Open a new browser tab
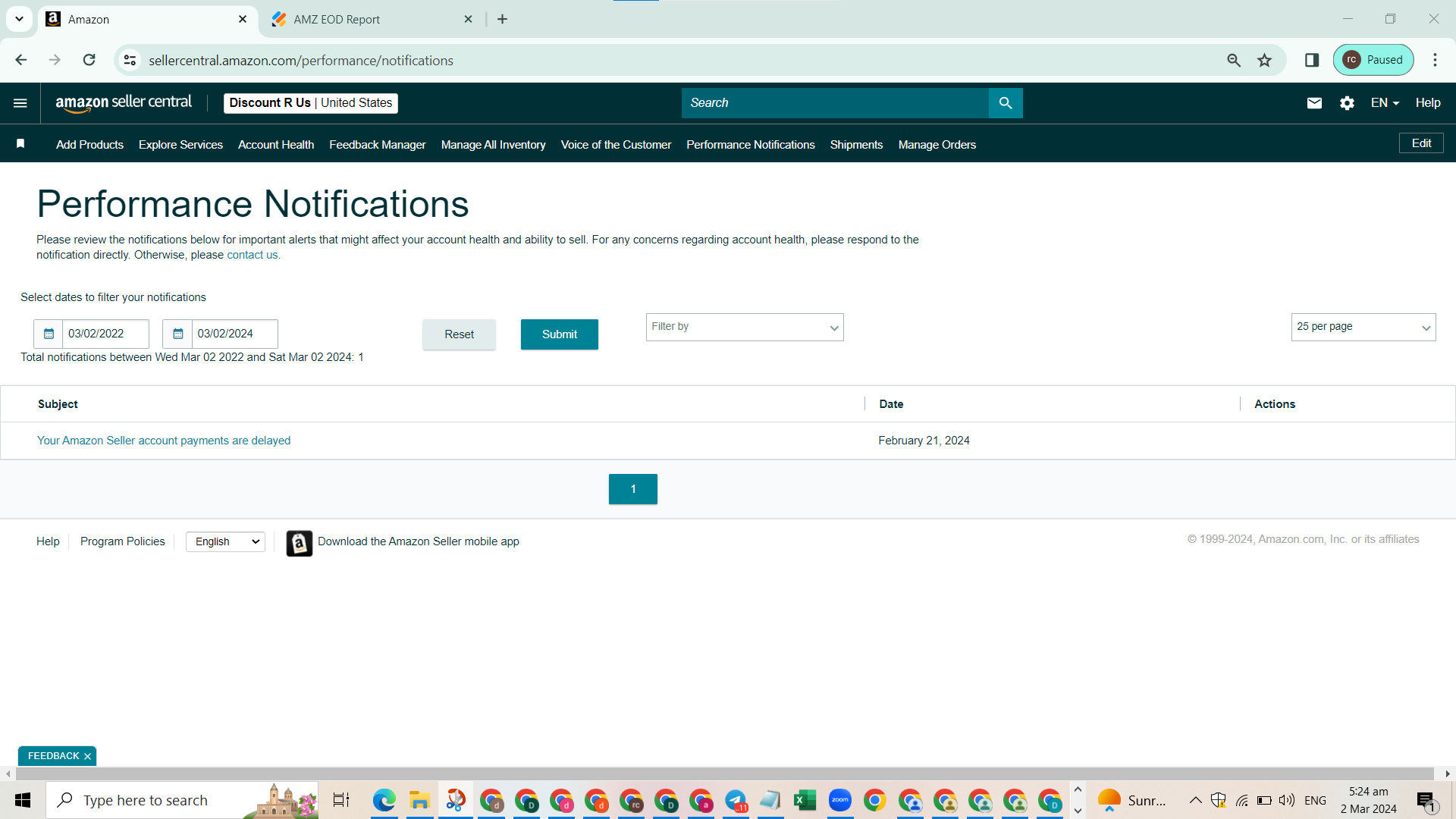This screenshot has width=1456, height=819. pos(502,19)
